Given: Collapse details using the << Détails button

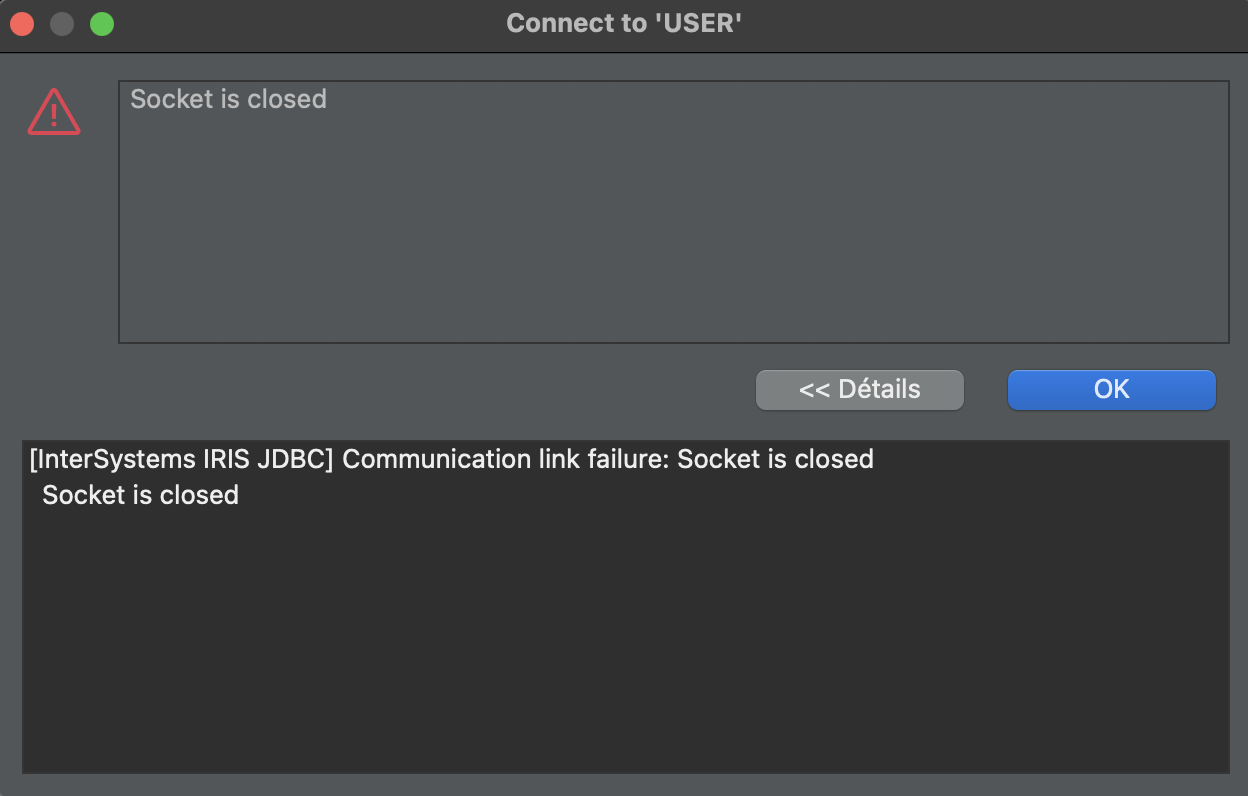Looking at the screenshot, I should pyautogui.click(x=859, y=389).
